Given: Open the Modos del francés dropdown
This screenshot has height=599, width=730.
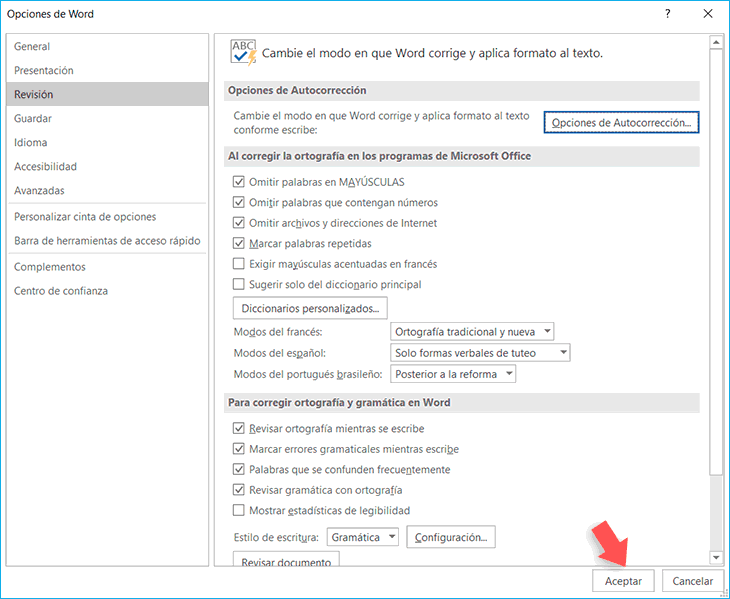Looking at the screenshot, I should [x=472, y=331].
